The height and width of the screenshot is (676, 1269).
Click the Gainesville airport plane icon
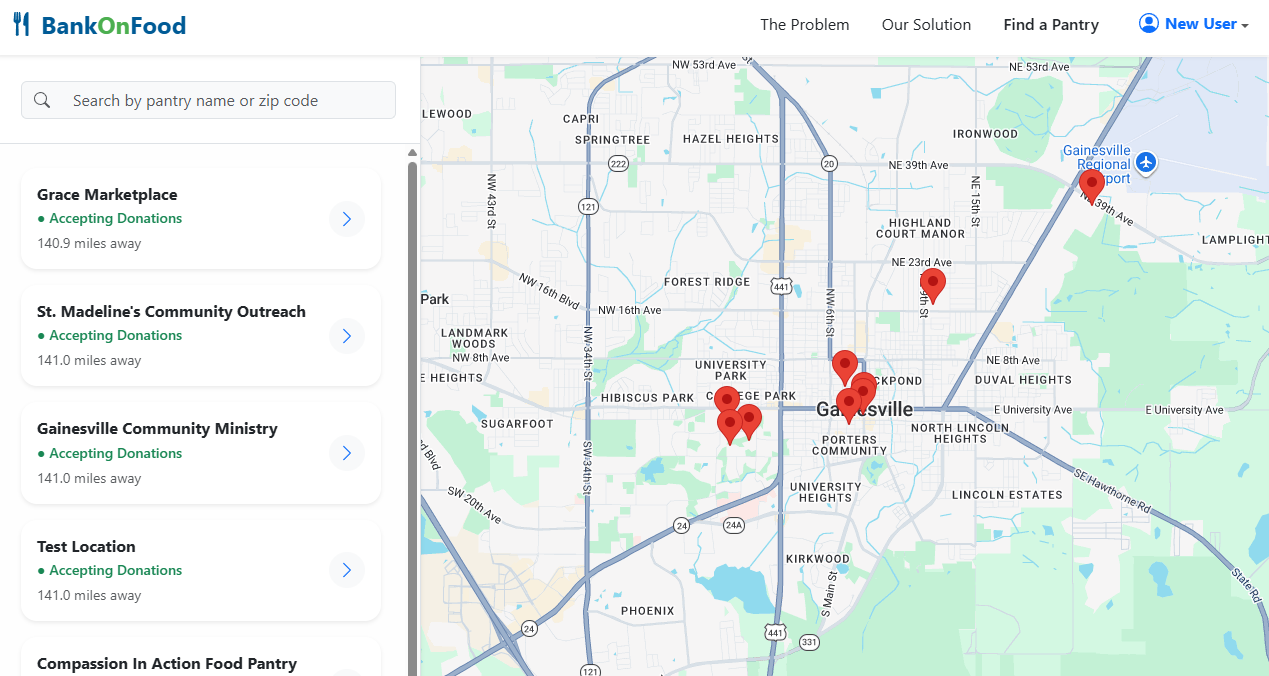click(1146, 162)
